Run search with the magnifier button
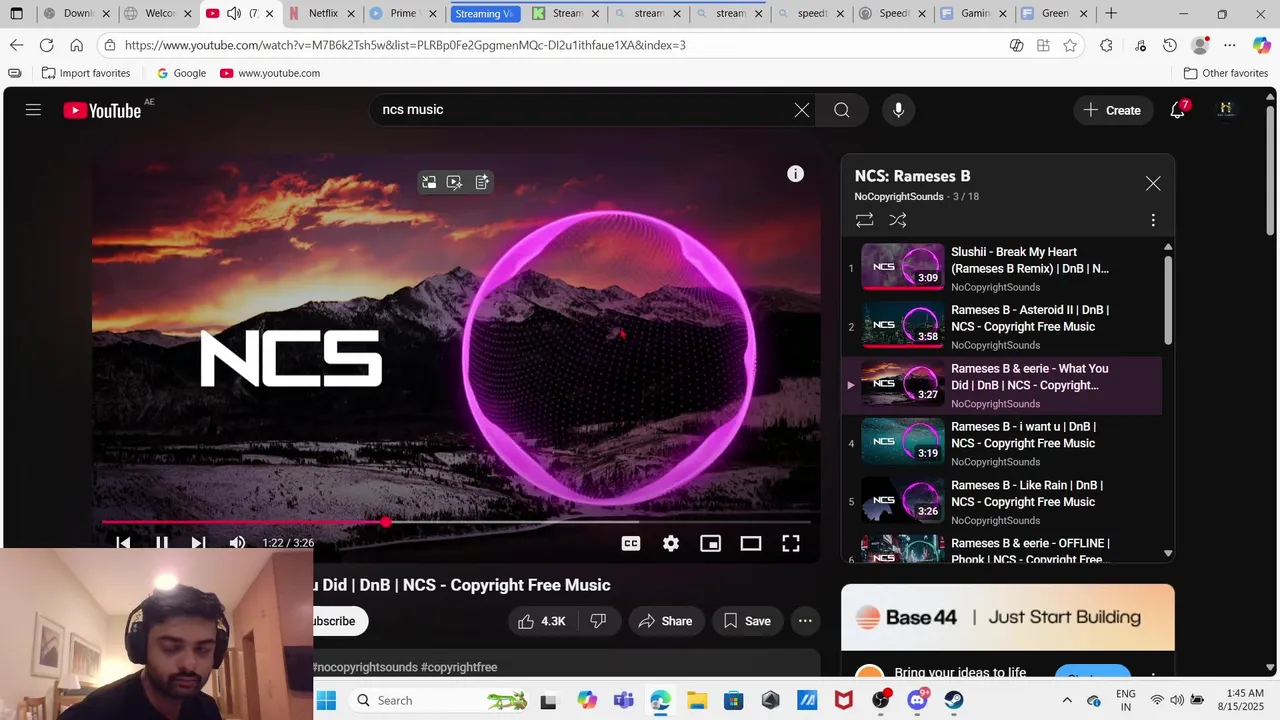The image size is (1280, 720). pos(842,110)
